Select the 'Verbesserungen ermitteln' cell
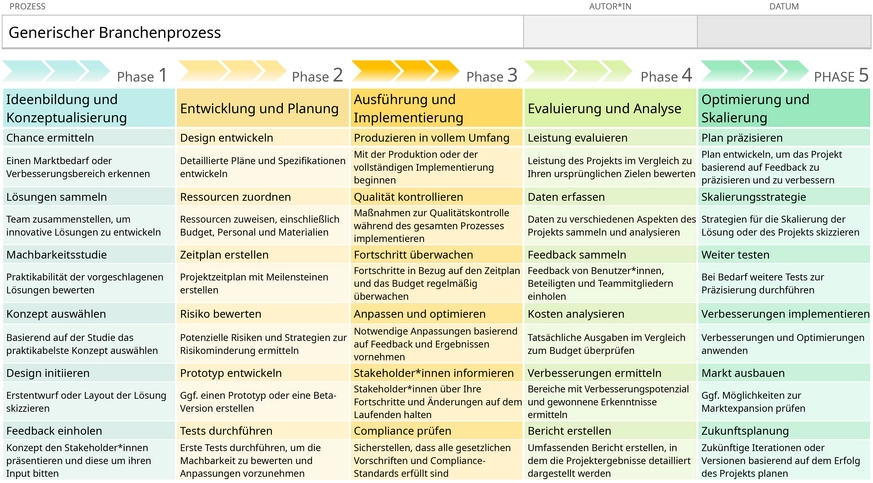Screen dimensions: 873x483 pyautogui.click(x=610, y=373)
